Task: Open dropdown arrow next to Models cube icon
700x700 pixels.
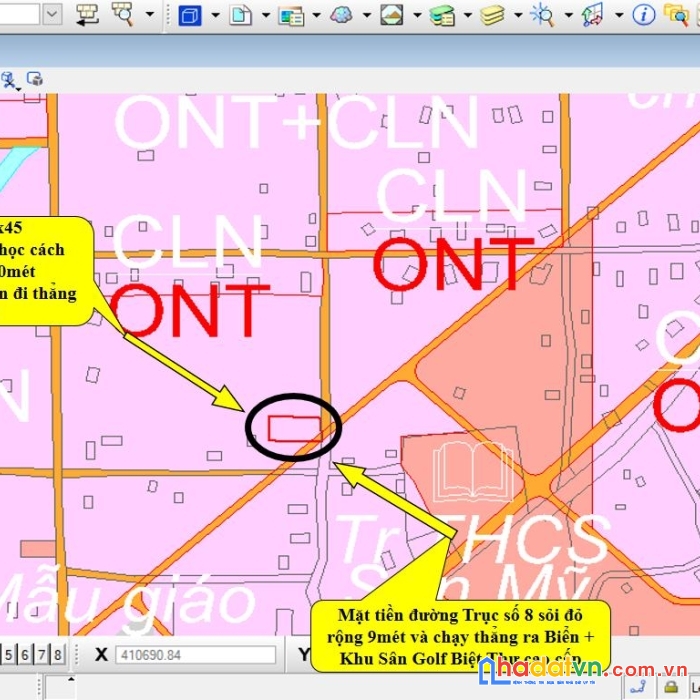Action: coord(215,15)
